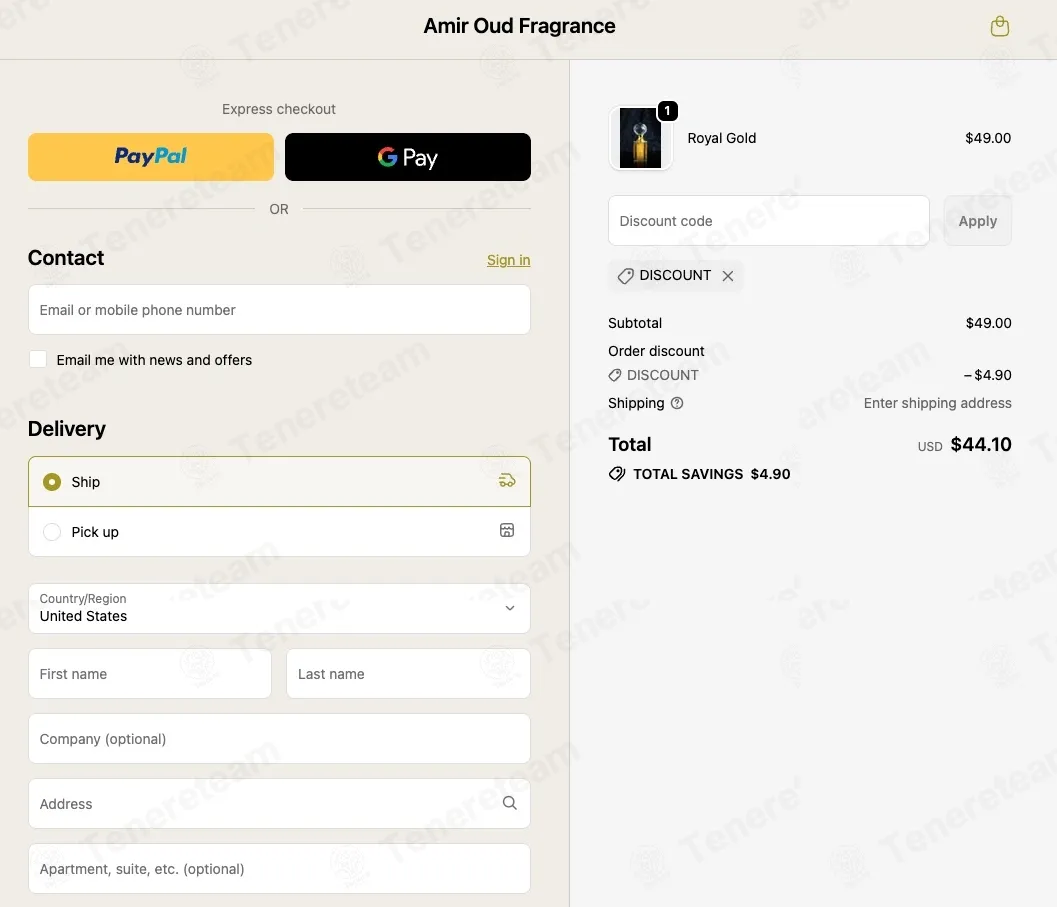Focus the Last name field
The width and height of the screenshot is (1057, 907).
point(409,674)
